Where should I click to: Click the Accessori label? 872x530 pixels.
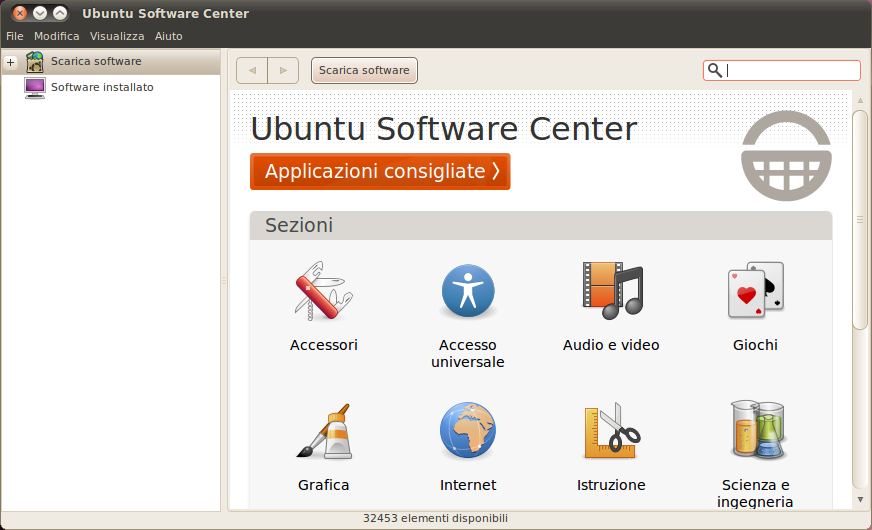point(324,345)
